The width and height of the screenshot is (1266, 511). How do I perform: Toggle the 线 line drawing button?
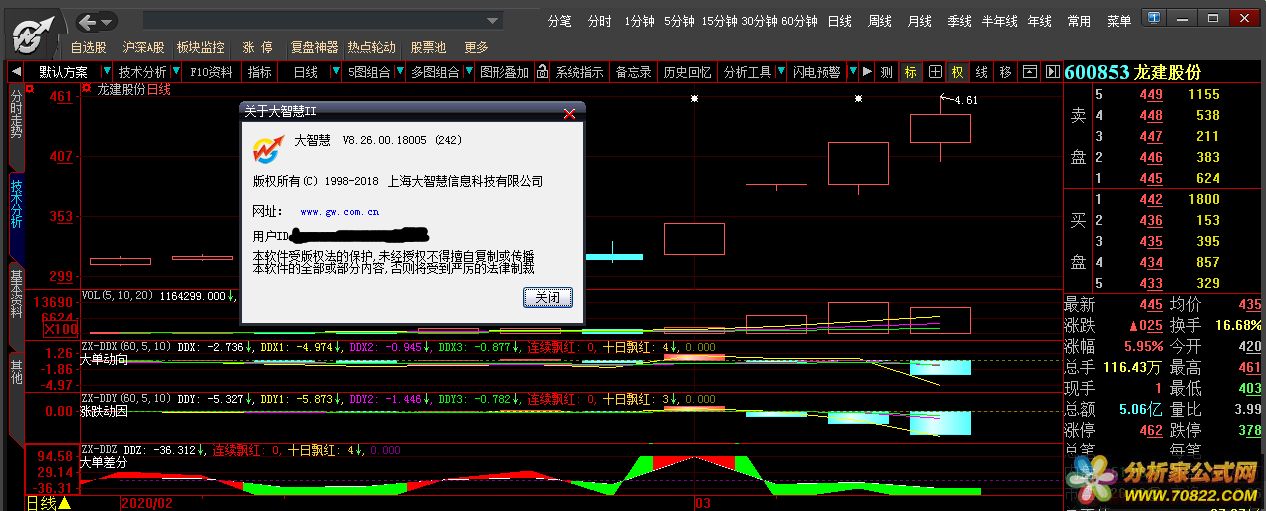981,72
